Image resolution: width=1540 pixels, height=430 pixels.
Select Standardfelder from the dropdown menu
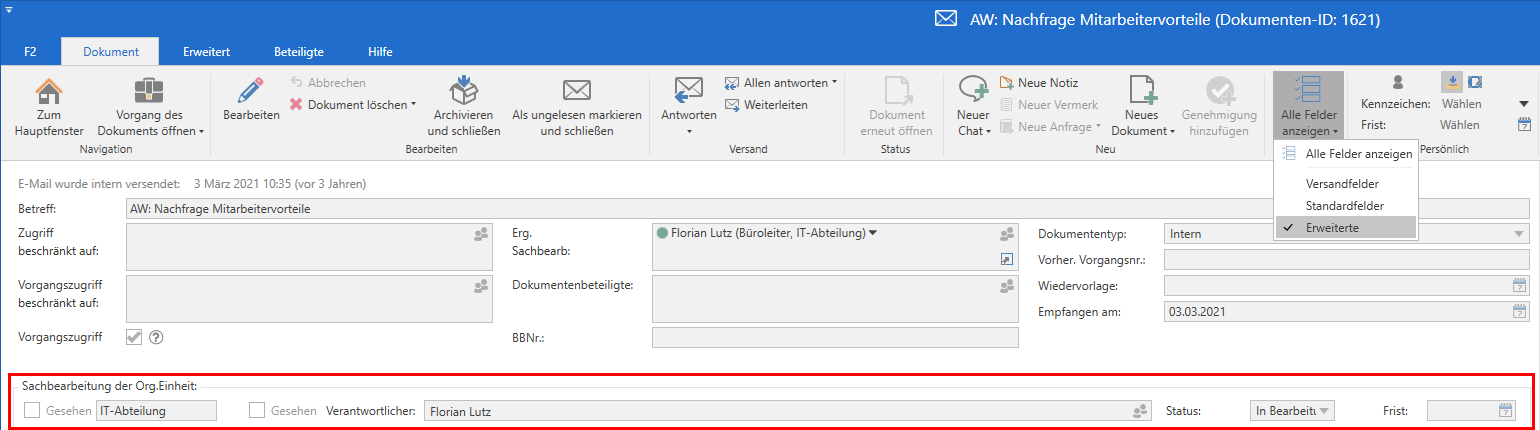[x=1342, y=206]
